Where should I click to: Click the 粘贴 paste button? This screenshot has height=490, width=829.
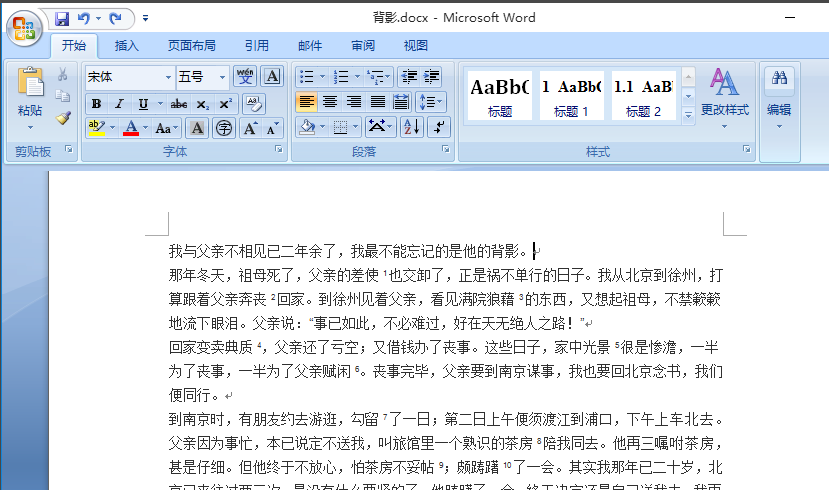(x=30, y=99)
